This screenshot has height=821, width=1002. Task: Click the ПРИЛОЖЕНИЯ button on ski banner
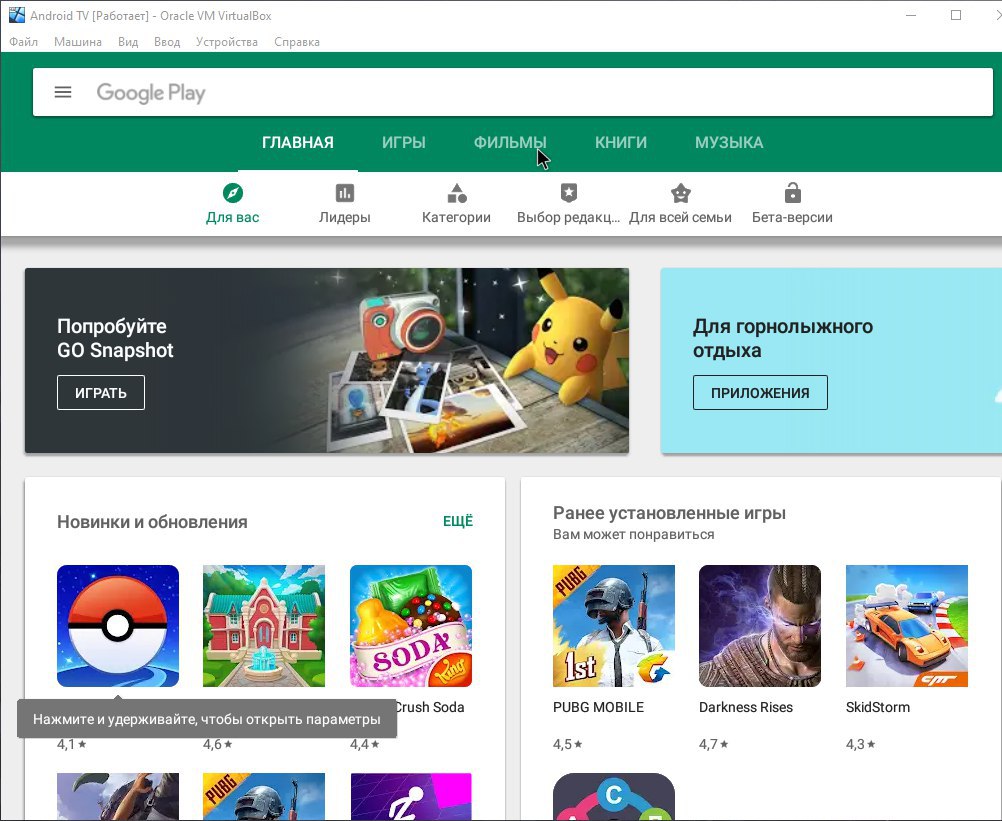pyautogui.click(x=760, y=392)
